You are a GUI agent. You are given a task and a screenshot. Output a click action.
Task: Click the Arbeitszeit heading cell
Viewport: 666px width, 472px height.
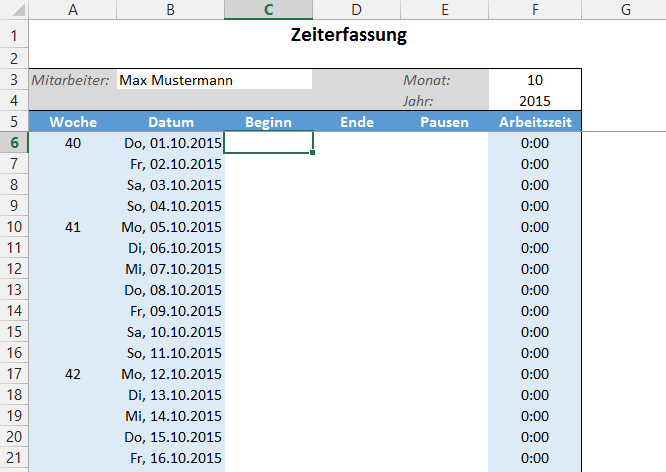535,122
